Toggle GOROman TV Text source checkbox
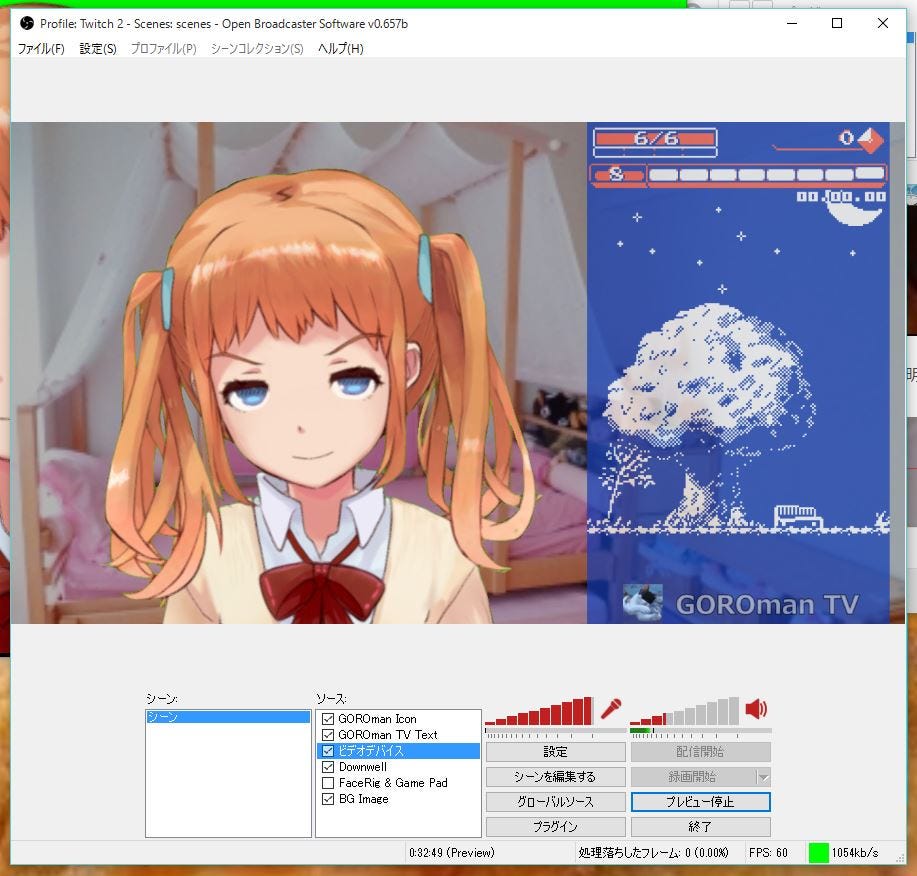 pyautogui.click(x=328, y=734)
